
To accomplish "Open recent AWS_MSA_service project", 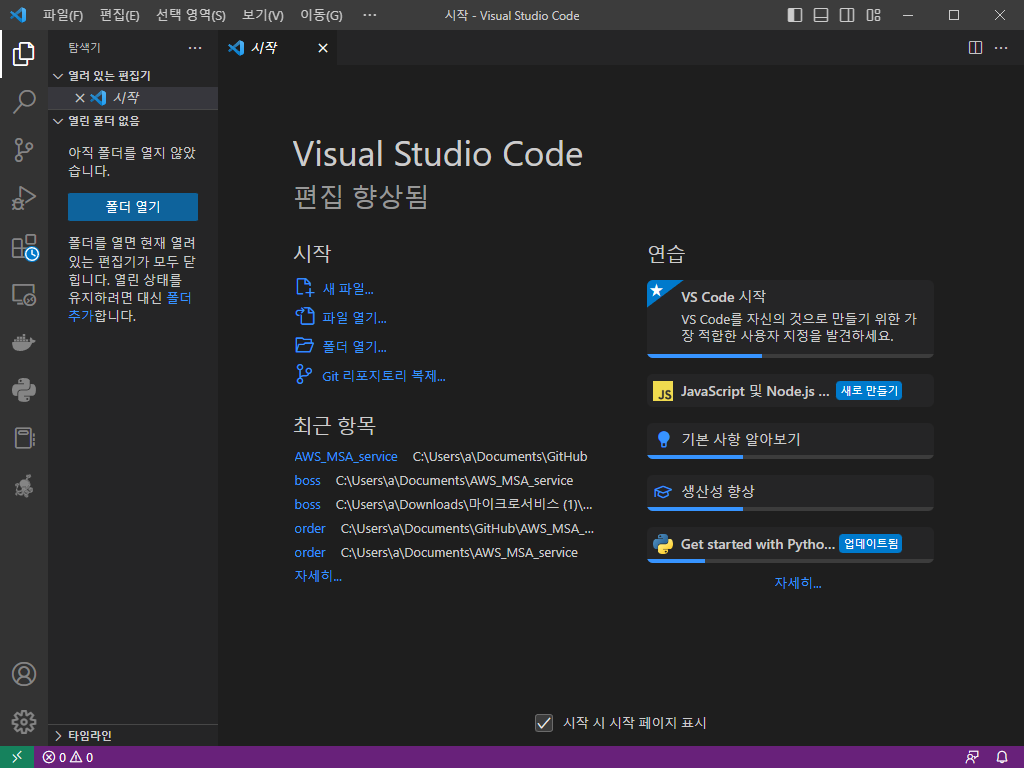I will 346,456.
